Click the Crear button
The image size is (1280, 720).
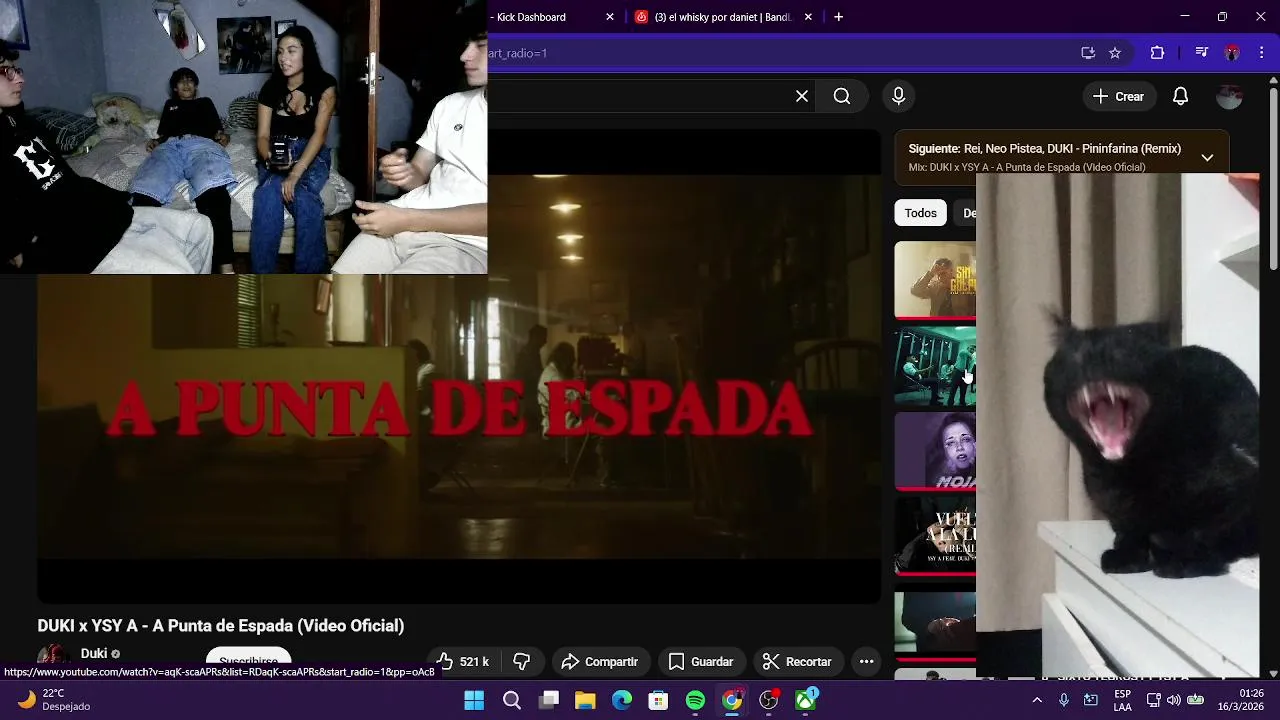1118,96
